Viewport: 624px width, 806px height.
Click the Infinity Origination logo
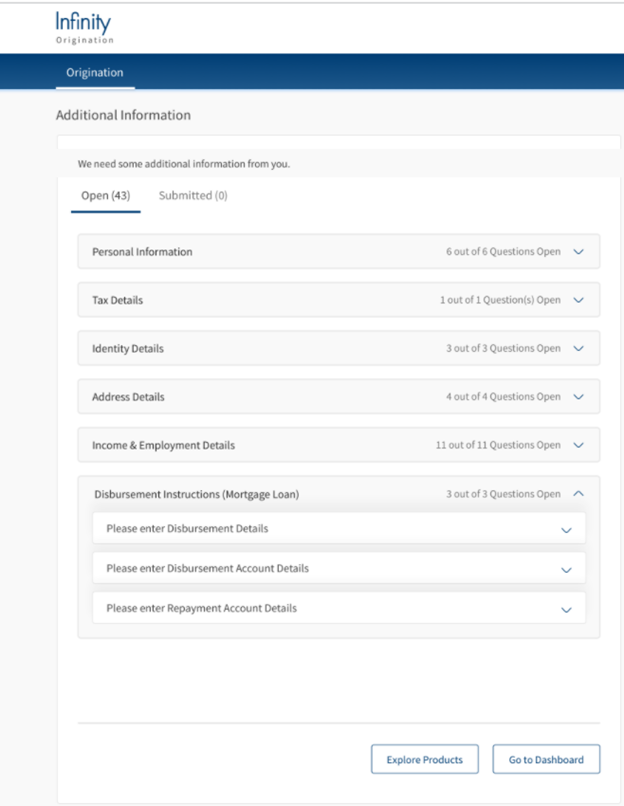84,28
